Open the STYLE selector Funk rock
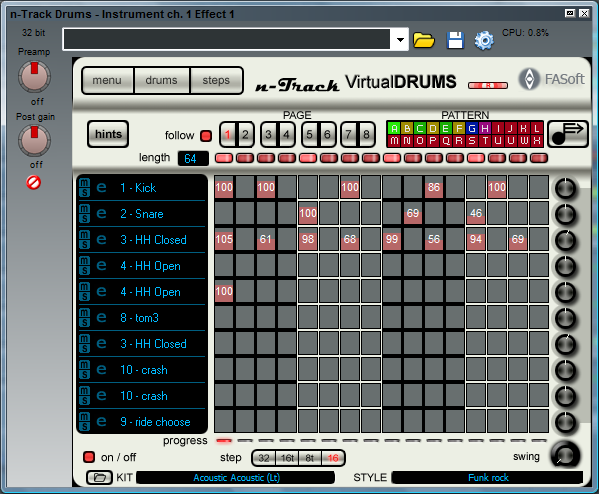The height and width of the screenshot is (494, 599). 488,478
